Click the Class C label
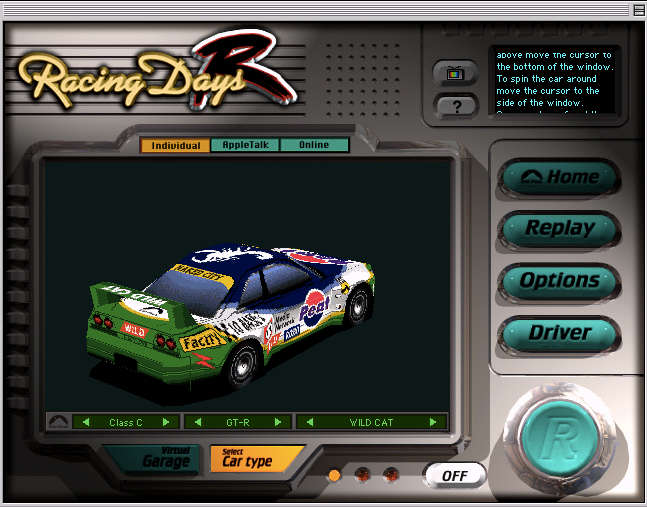This screenshot has width=647, height=507. tap(126, 422)
